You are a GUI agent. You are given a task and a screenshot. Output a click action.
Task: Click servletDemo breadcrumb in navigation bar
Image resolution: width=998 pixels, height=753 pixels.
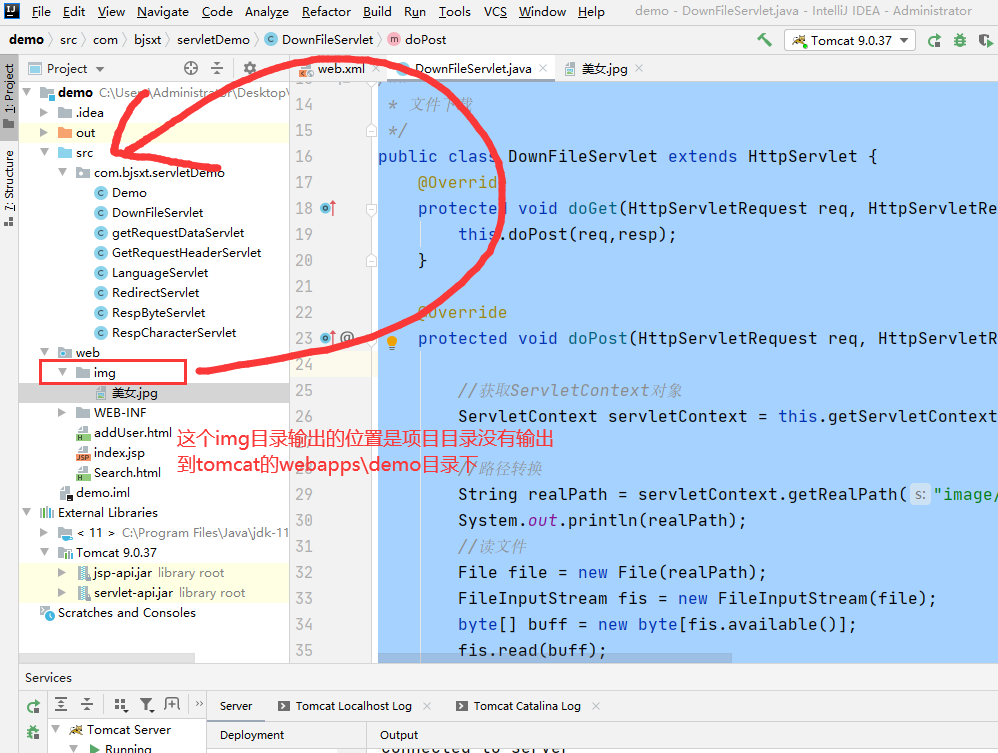pyautogui.click(x=213, y=39)
